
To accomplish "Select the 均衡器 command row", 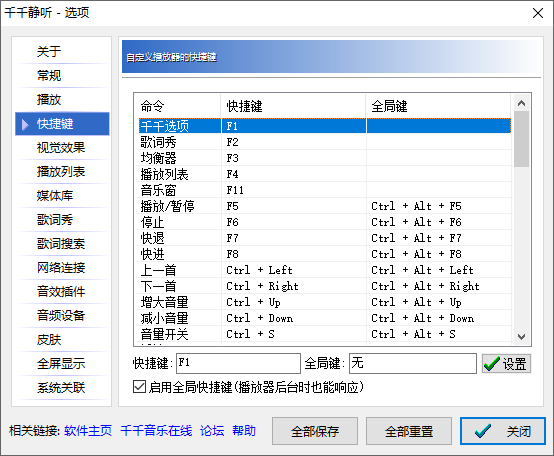I will click(x=325, y=158).
